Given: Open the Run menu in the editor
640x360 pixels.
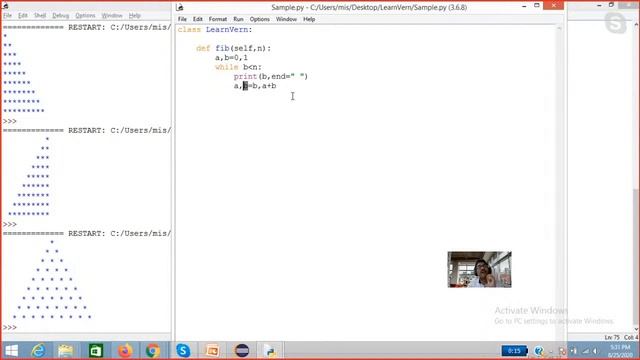Looking at the screenshot, I should (238, 19).
